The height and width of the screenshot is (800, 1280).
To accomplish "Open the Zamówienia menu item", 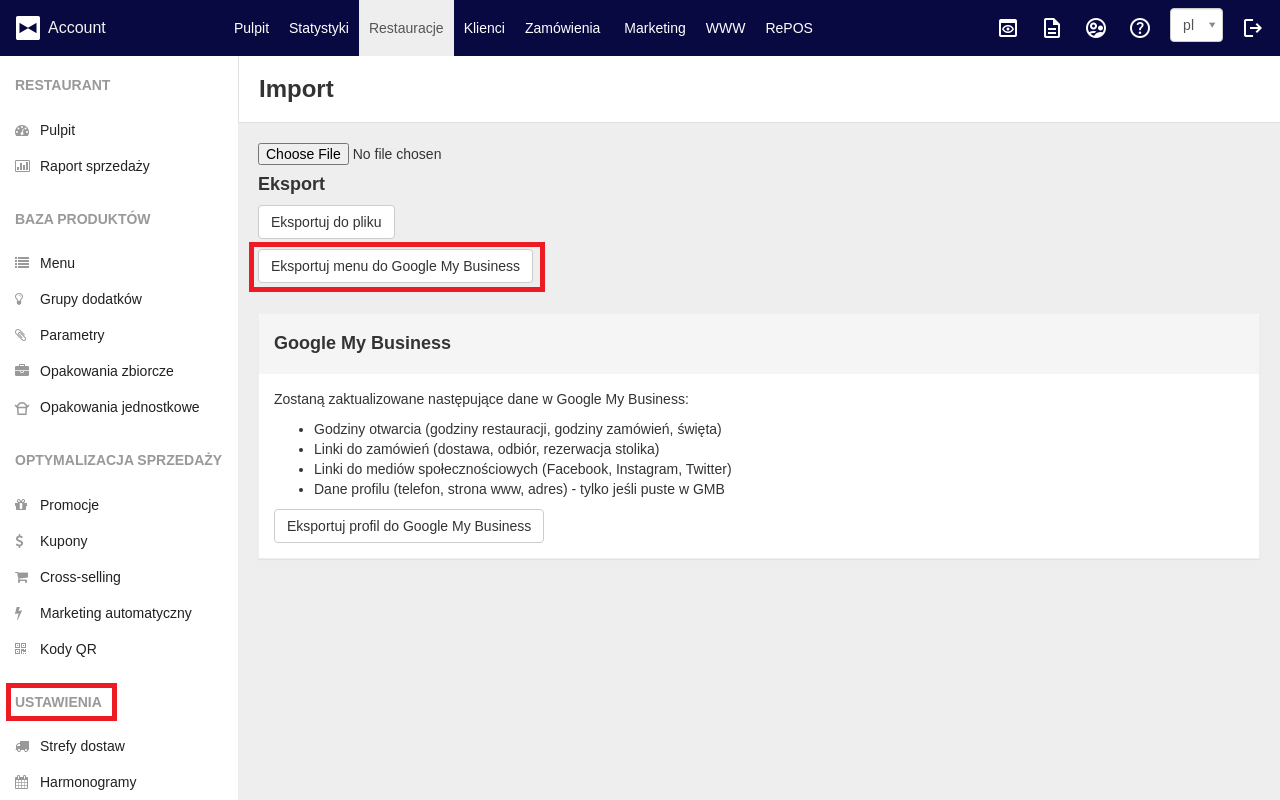I will 562,28.
